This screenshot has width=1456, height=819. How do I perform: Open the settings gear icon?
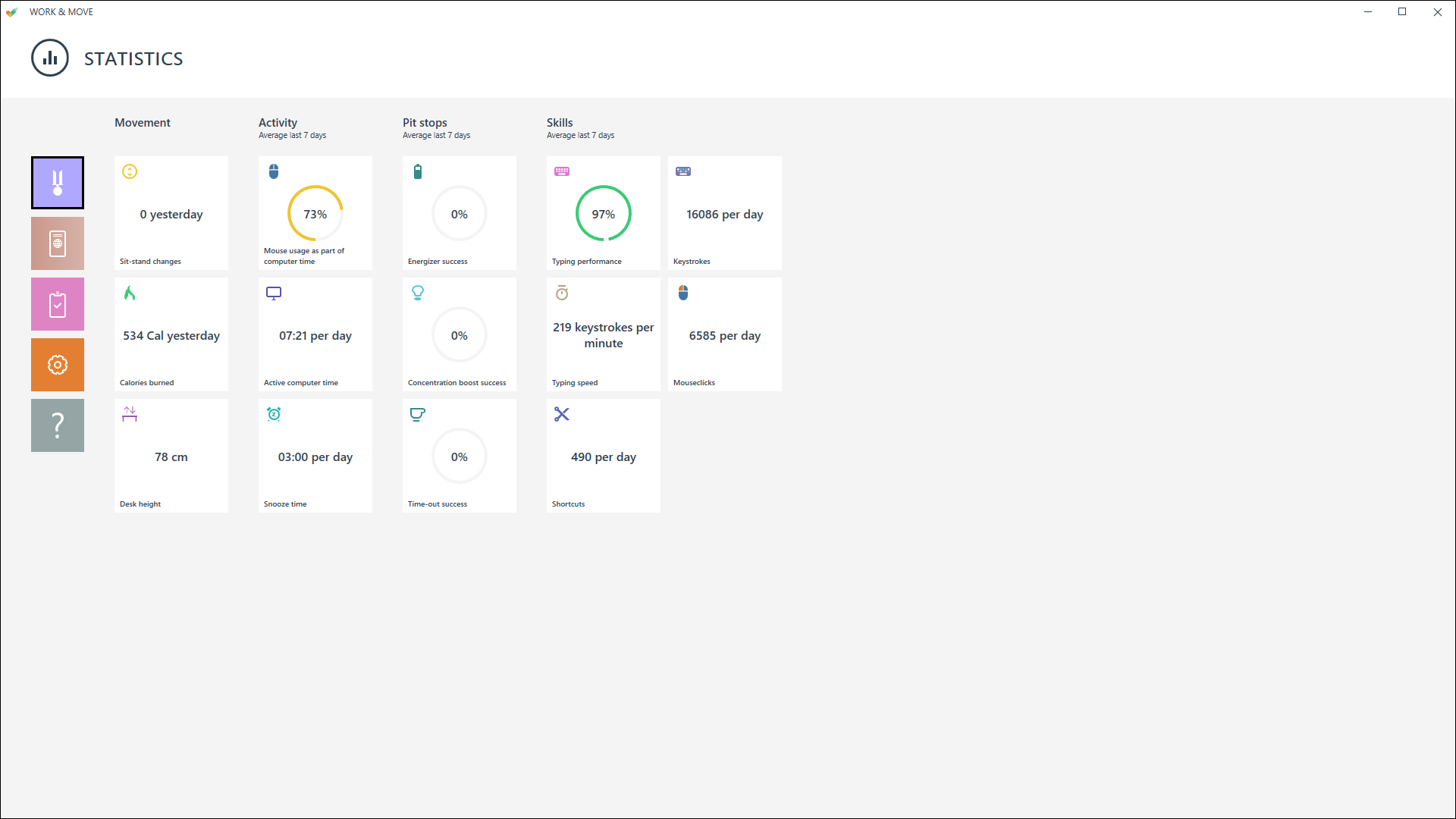[57, 365]
